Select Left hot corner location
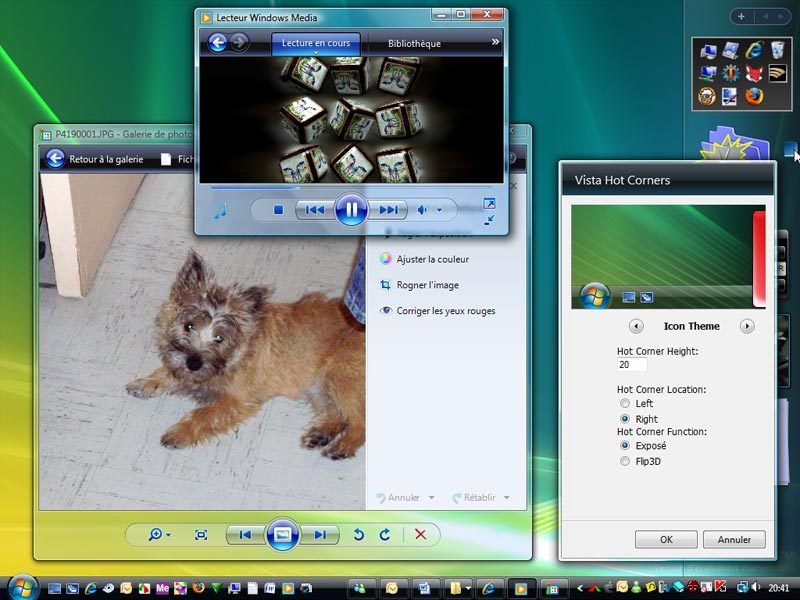 pyautogui.click(x=626, y=404)
